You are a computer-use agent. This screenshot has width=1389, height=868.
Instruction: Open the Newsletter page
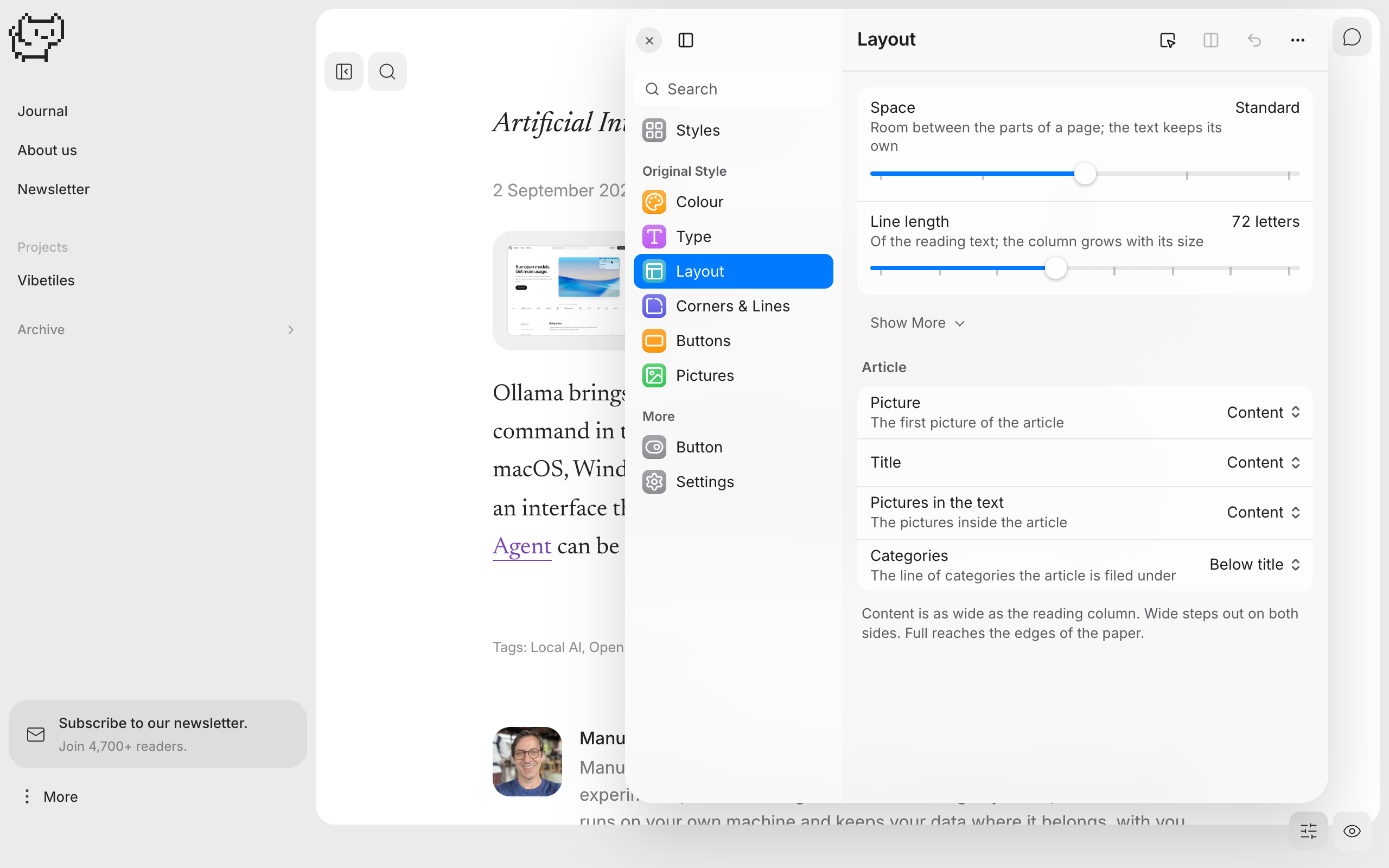tap(53, 189)
